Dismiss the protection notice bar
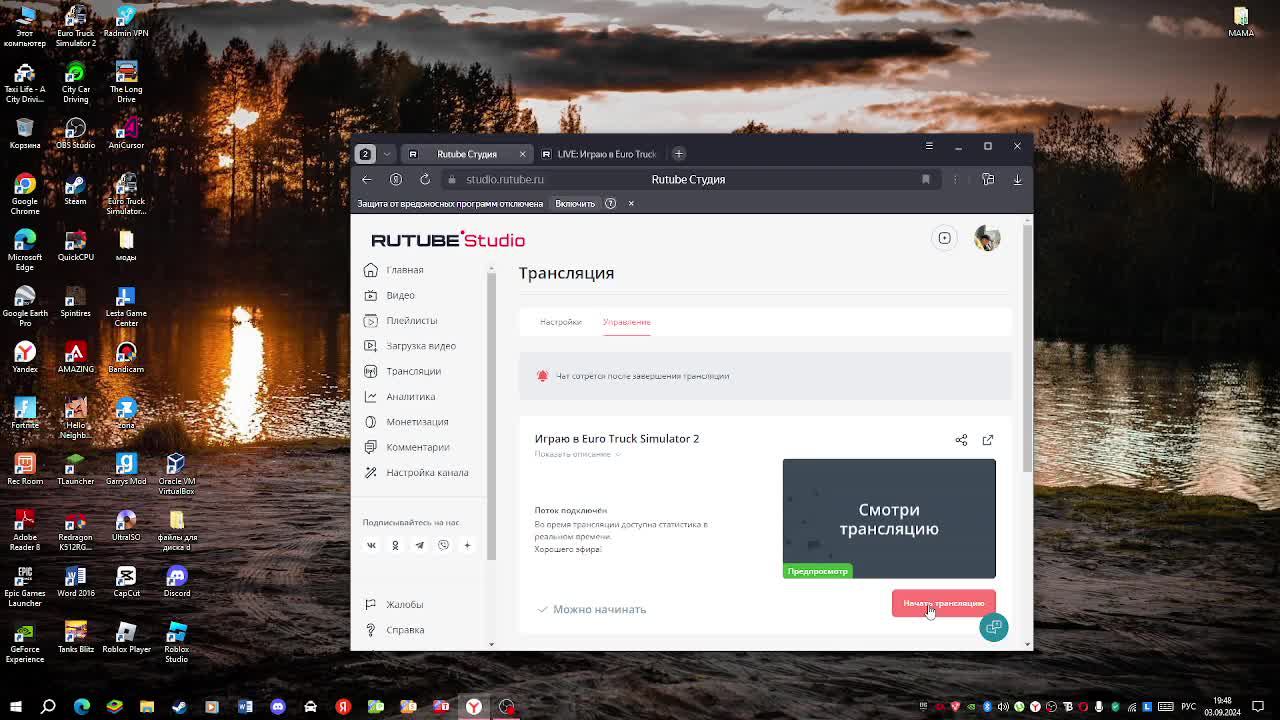 pos(631,204)
